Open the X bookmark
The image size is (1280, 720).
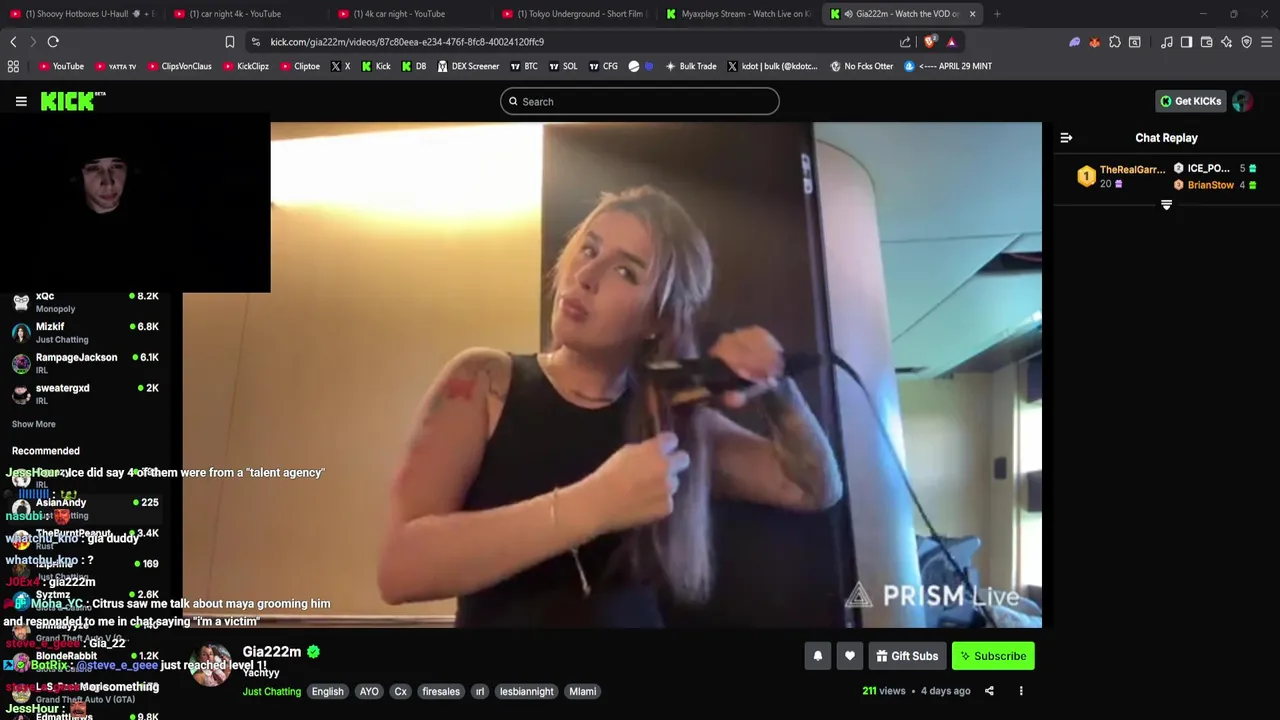(x=341, y=66)
